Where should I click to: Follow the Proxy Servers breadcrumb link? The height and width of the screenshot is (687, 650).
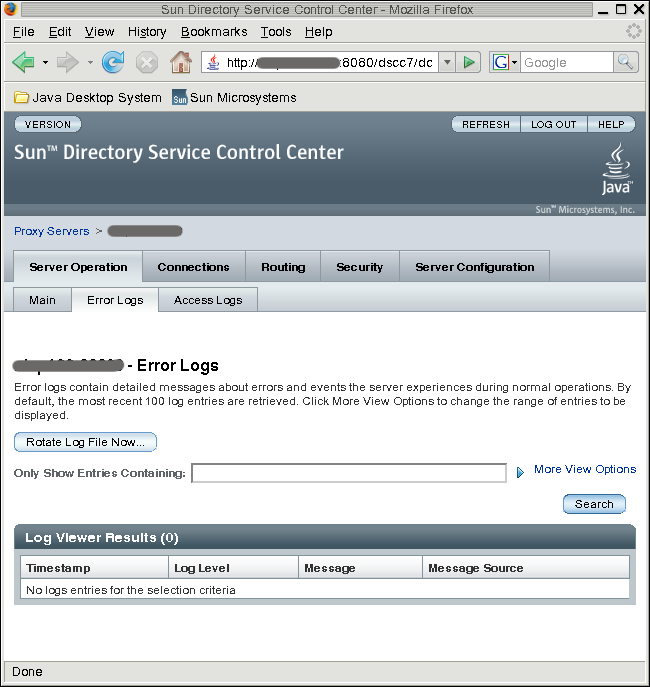(x=52, y=231)
